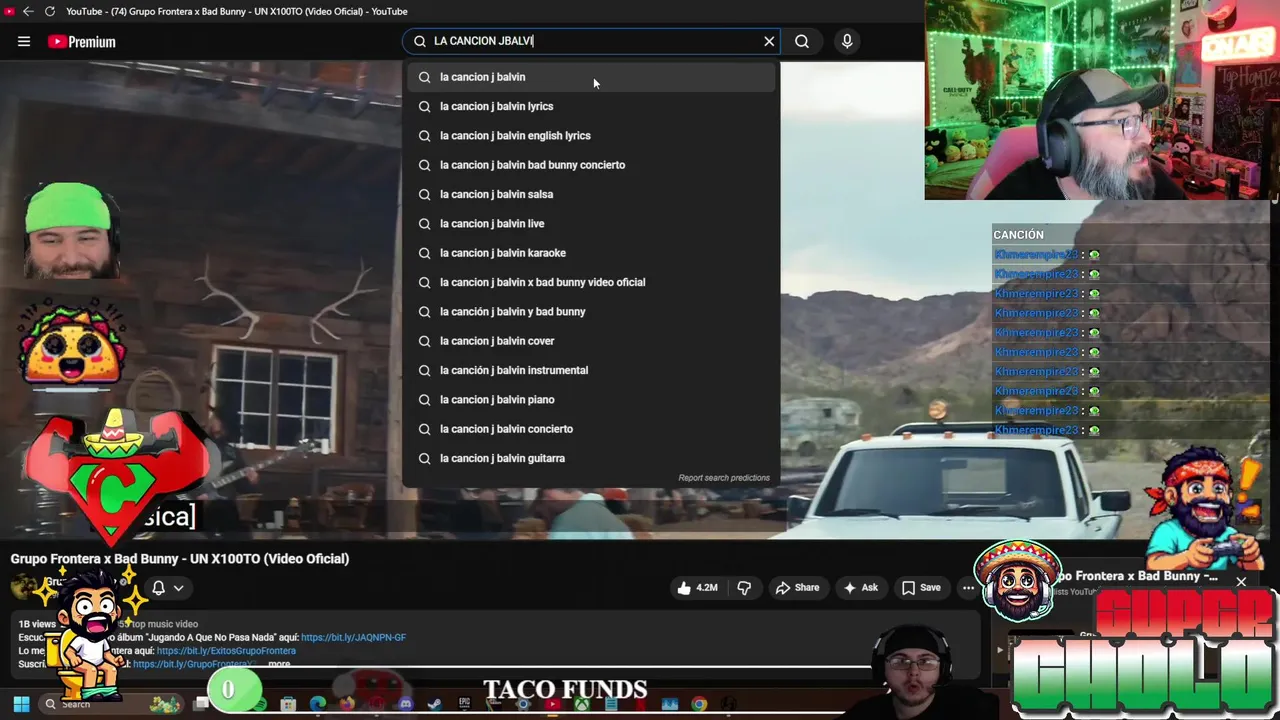The height and width of the screenshot is (720, 1280).
Task: Share the UN X100TO video
Action: click(x=797, y=588)
